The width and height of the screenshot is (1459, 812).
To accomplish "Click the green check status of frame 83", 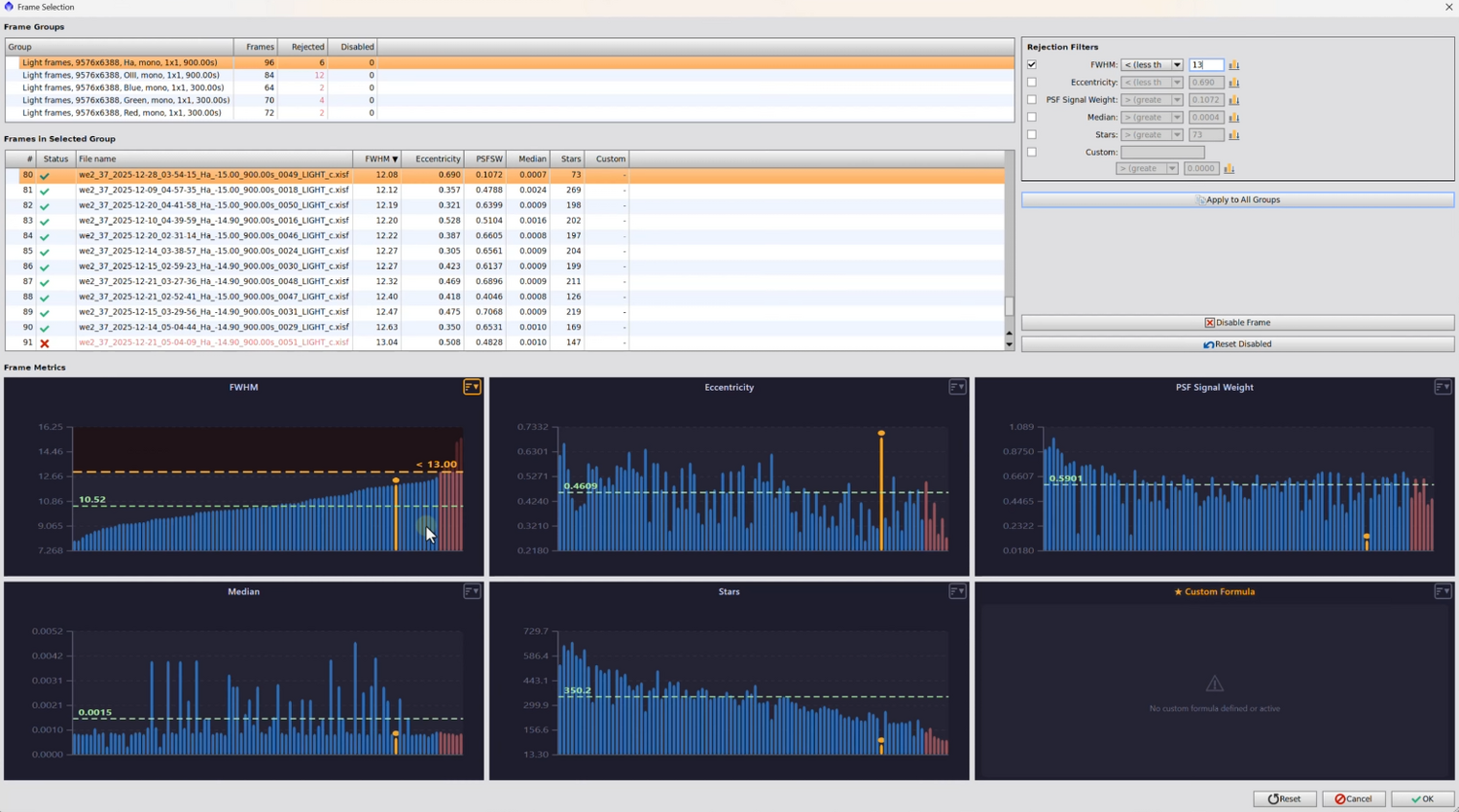I will coord(45,222).
